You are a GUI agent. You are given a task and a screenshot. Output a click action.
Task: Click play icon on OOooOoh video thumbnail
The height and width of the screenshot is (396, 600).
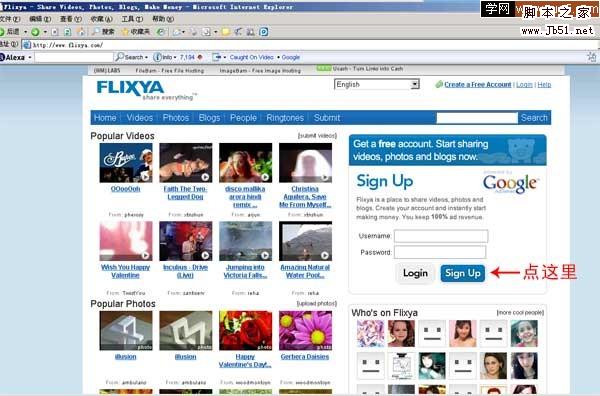point(145,176)
